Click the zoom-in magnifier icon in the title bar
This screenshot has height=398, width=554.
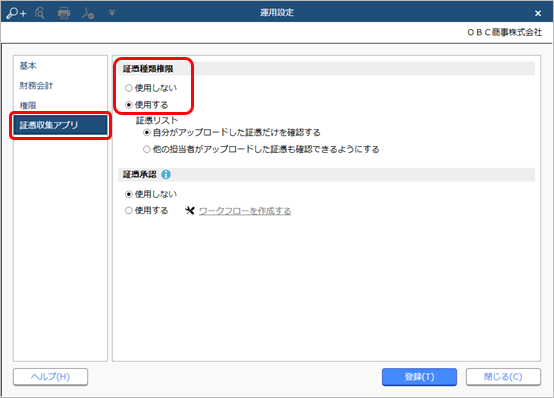[x=16, y=13]
